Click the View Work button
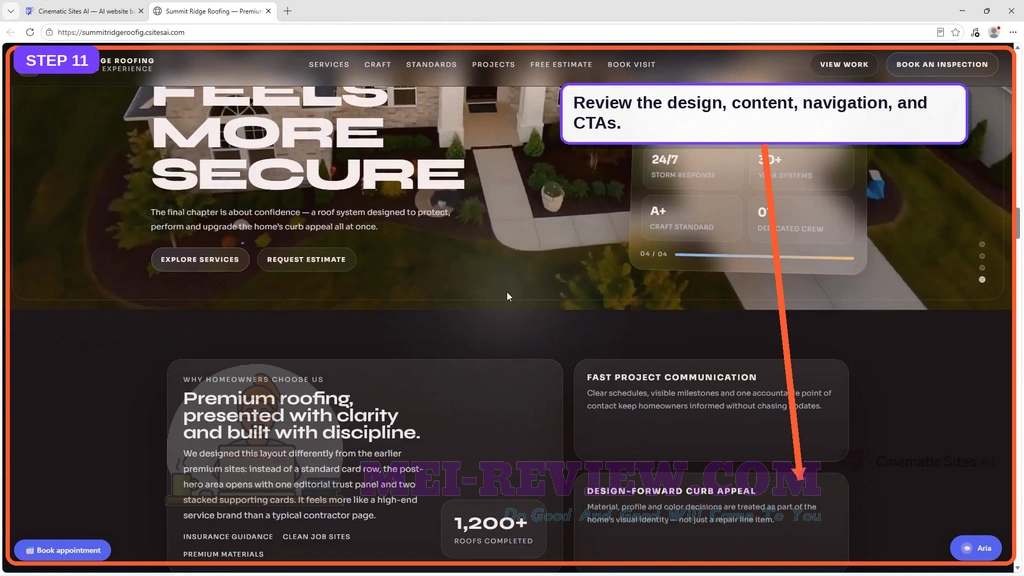 click(844, 65)
